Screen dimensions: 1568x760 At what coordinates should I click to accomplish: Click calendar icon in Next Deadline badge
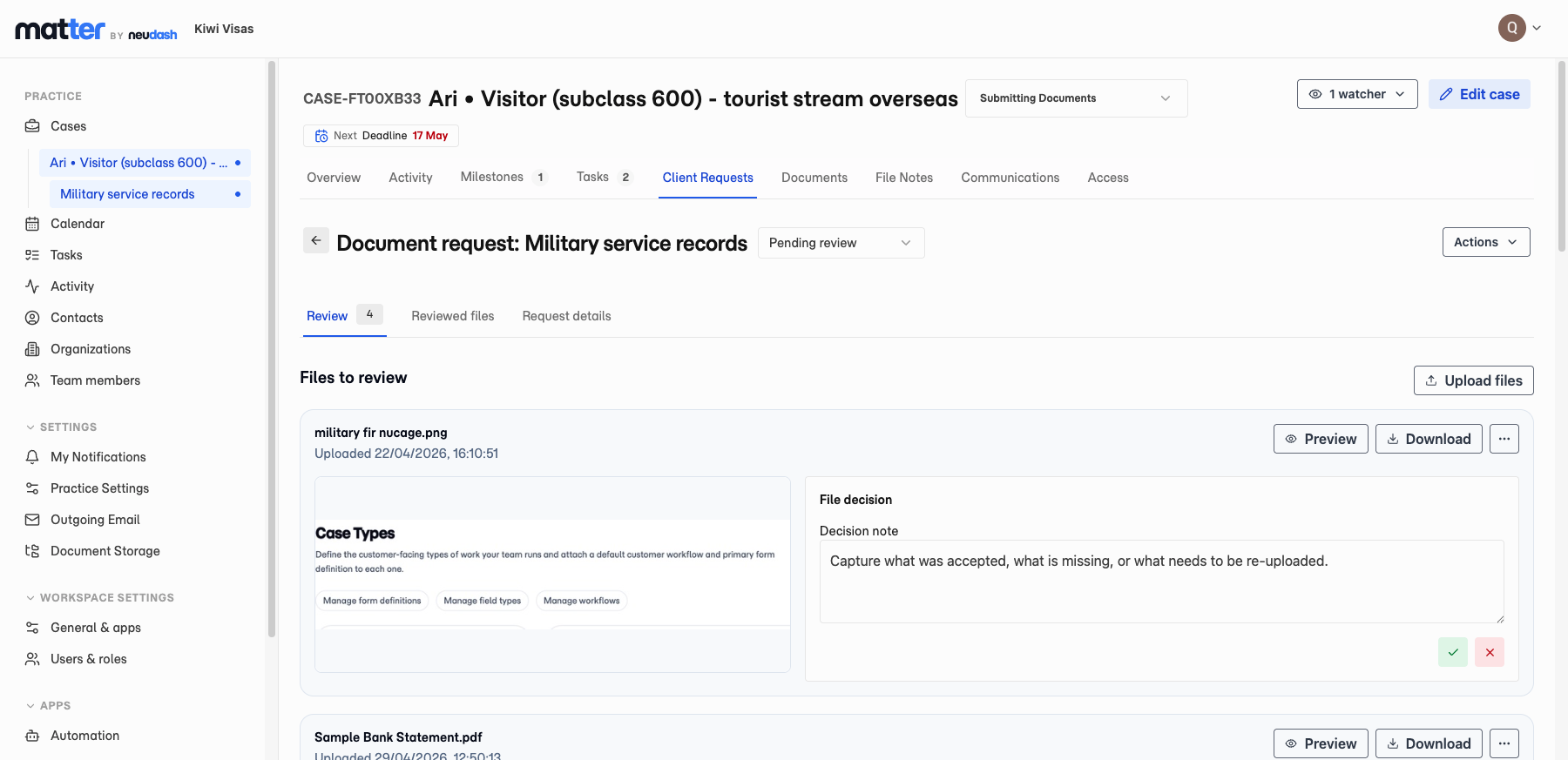pyautogui.click(x=321, y=136)
